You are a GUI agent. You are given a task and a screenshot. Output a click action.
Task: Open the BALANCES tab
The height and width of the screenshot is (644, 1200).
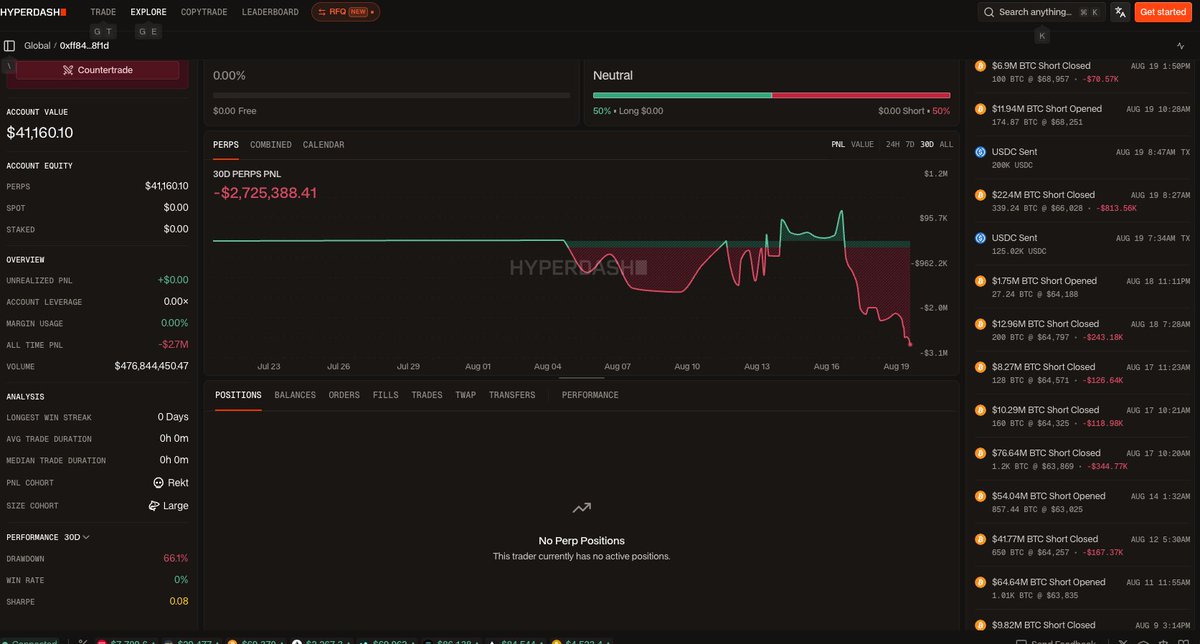tap(295, 395)
